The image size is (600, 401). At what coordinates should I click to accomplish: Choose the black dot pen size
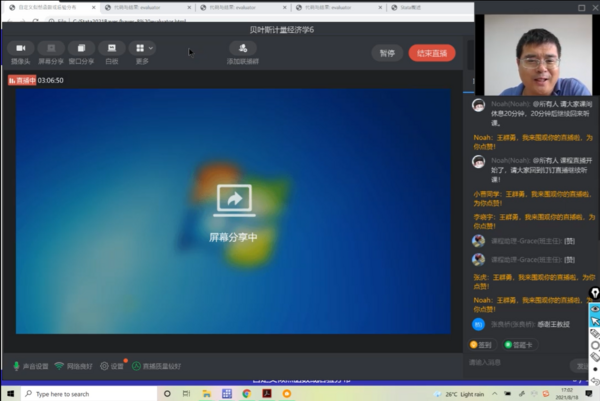pos(595,369)
